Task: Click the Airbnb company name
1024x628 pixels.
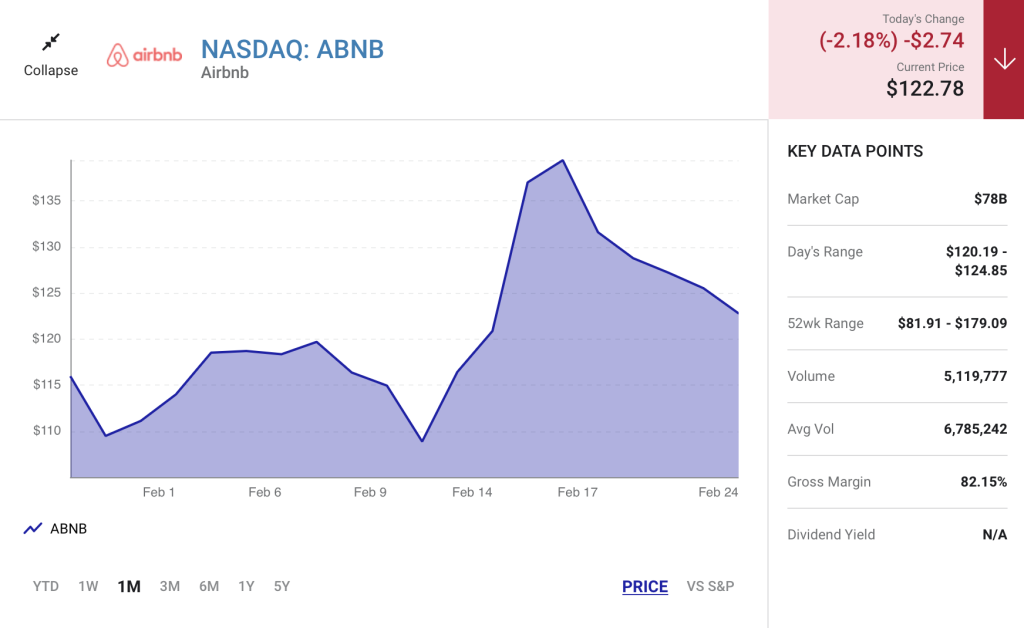Action: [225, 72]
